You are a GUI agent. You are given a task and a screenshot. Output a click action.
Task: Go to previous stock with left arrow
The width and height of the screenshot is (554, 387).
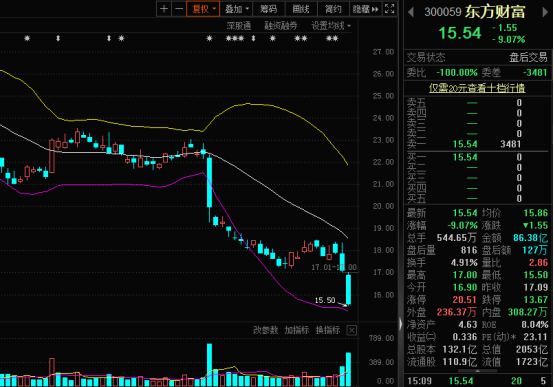pos(411,12)
